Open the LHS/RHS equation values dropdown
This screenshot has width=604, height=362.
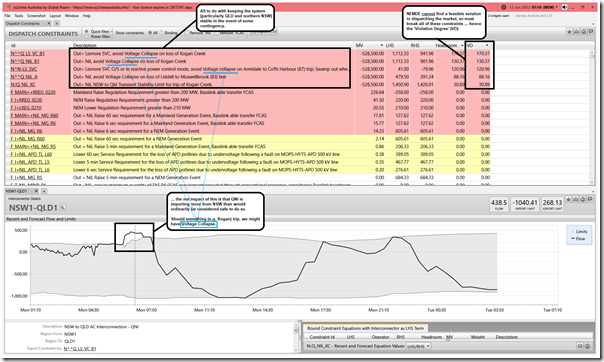419,346
